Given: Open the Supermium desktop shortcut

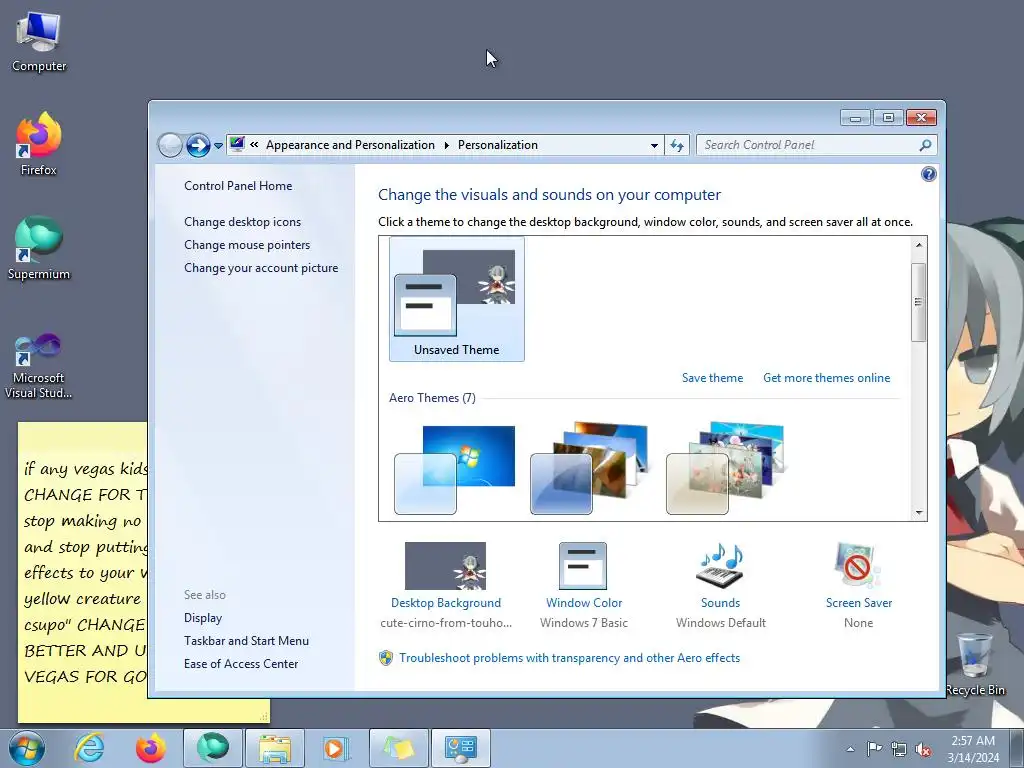Looking at the screenshot, I should tap(39, 248).
